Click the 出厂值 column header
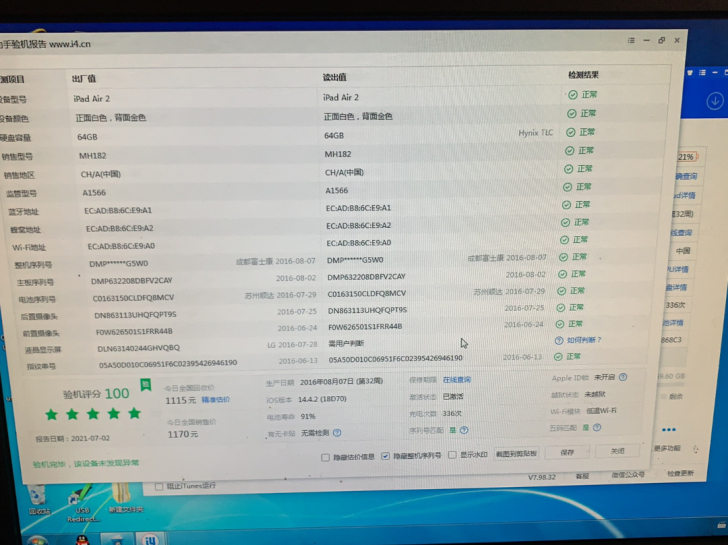Image resolution: width=728 pixels, height=545 pixels. [x=84, y=78]
